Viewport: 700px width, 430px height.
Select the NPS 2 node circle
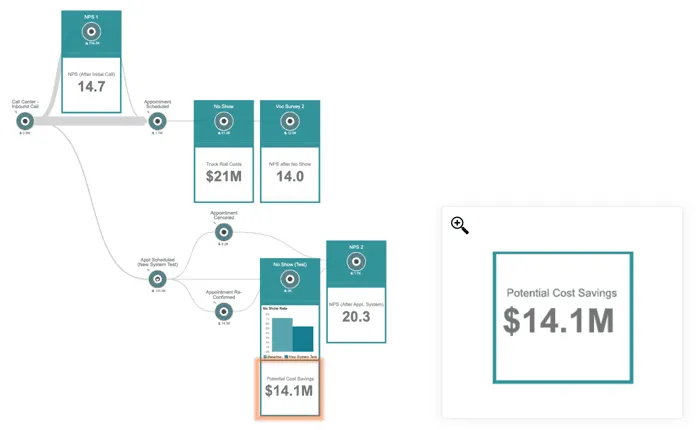tap(356, 261)
